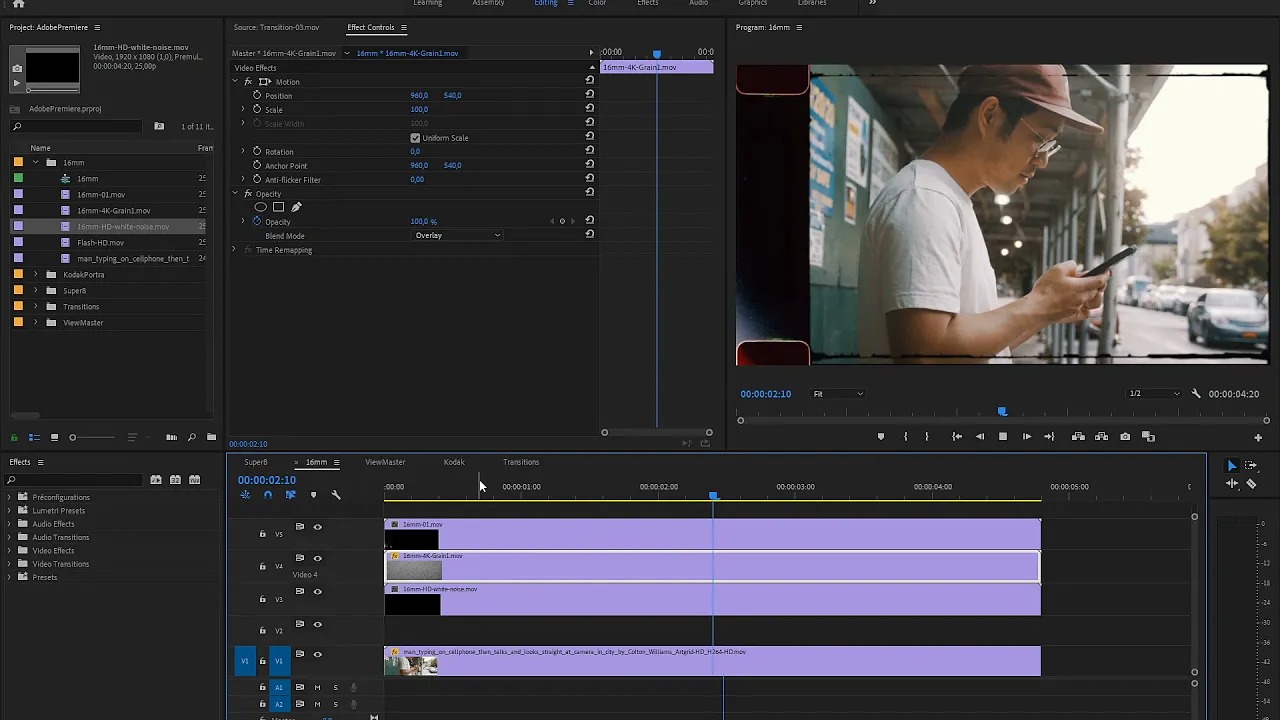
Task: Lock the V1 video track
Action: [x=263, y=661]
